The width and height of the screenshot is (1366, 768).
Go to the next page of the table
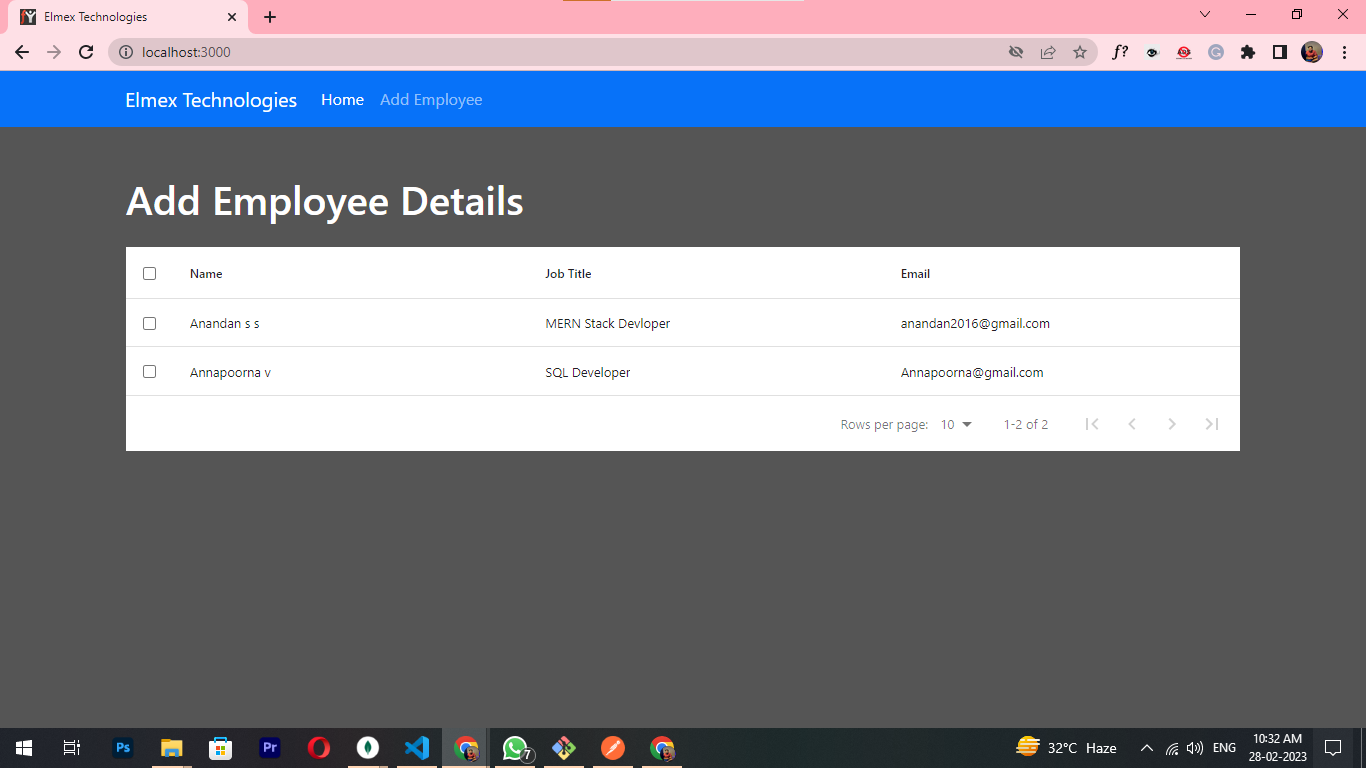pyautogui.click(x=1172, y=424)
